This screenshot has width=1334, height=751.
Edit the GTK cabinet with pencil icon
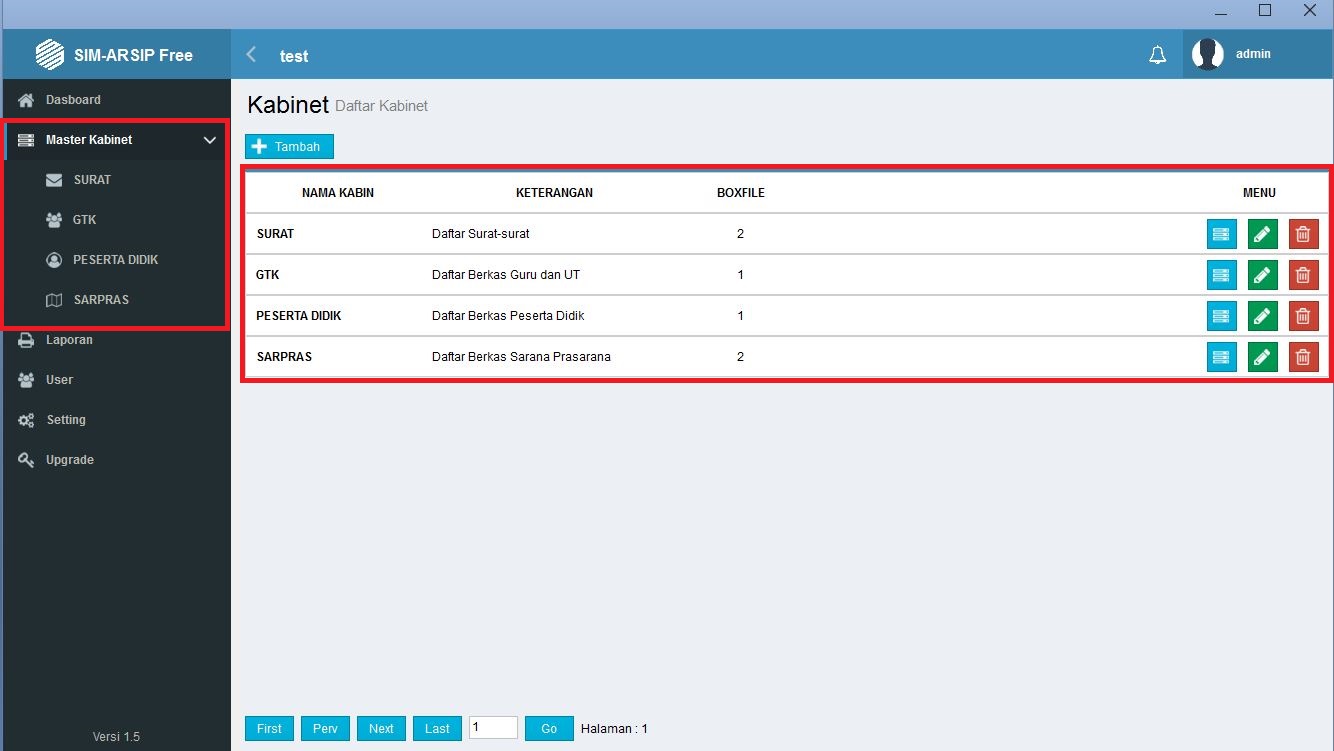click(x=1262, y=275)
